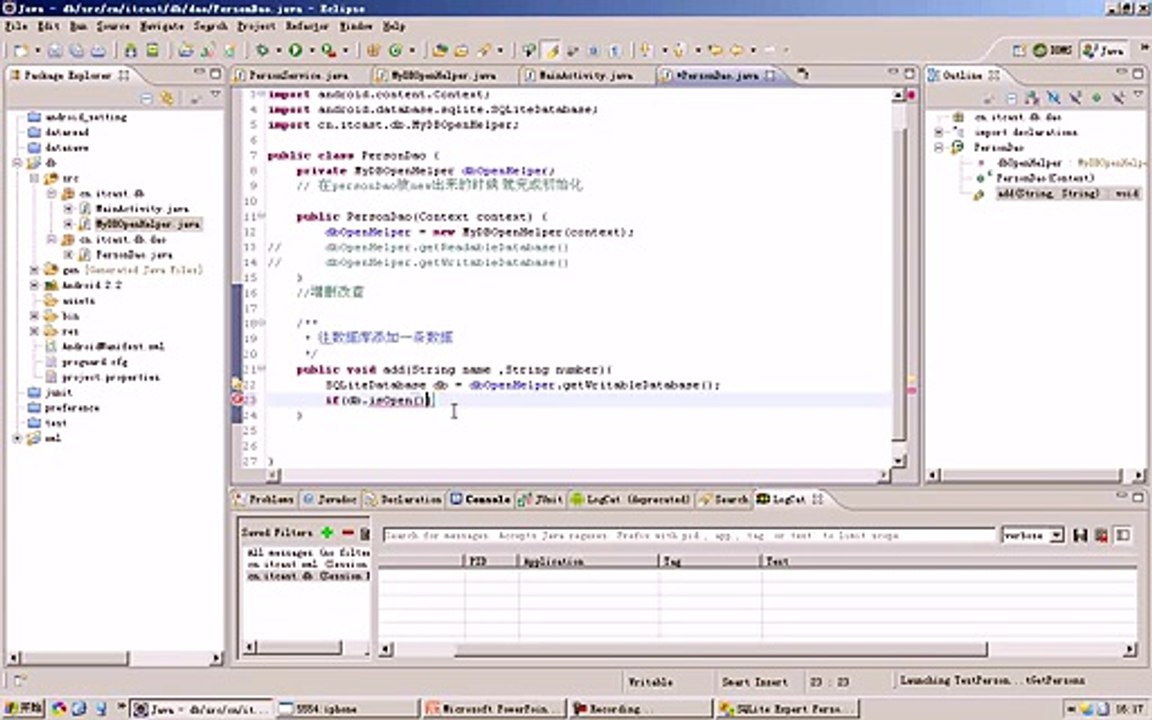The height and width of the screenshot is (720, 1152).
Task: Open the verbose log level dropdown
Action: point(1032,535)
